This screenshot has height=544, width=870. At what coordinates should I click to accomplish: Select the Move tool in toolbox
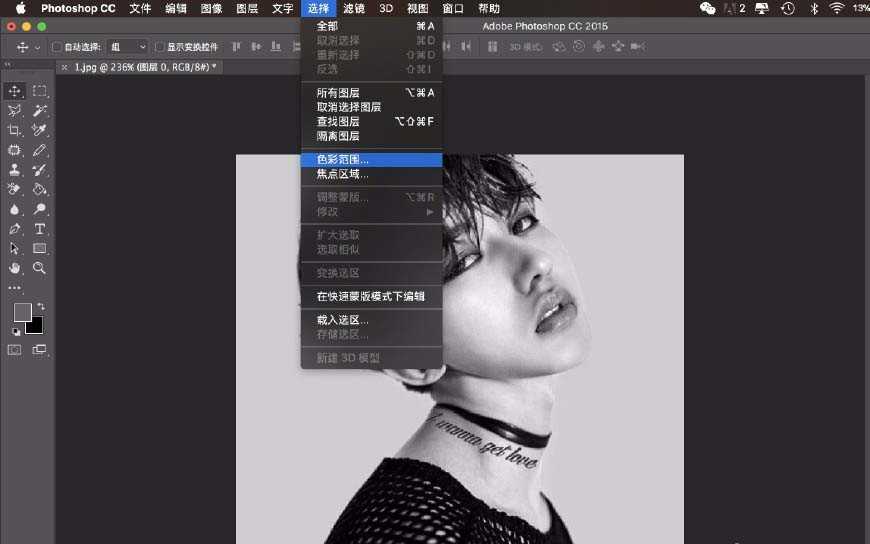15,91
